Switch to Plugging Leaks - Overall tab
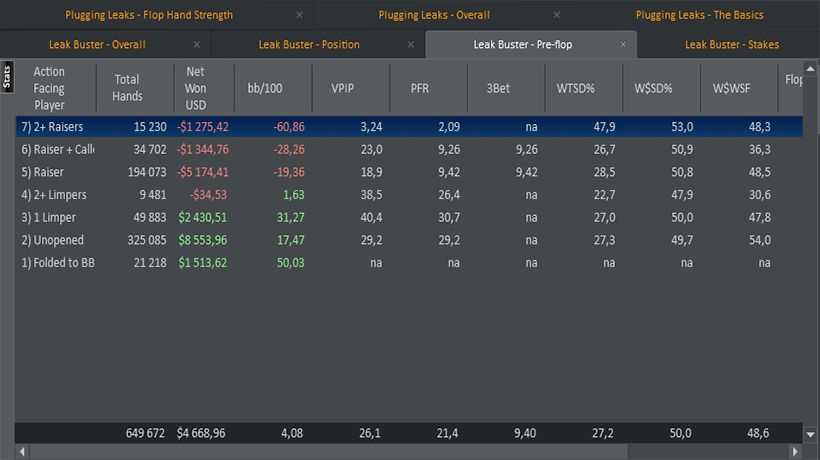 pos(434,15)
